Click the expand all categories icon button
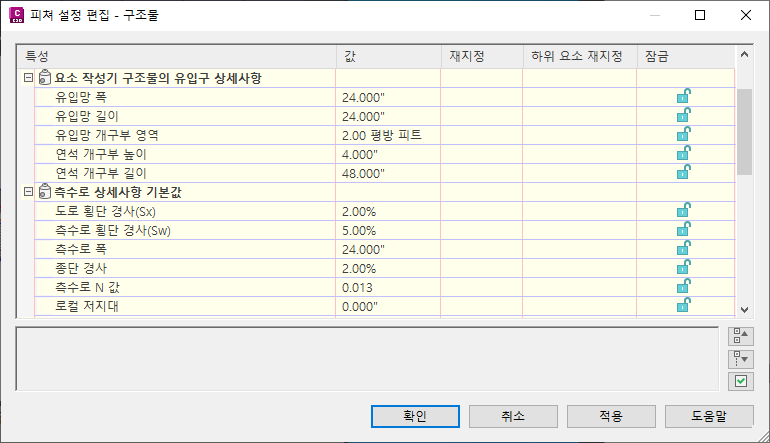 (x=741, y=359)
